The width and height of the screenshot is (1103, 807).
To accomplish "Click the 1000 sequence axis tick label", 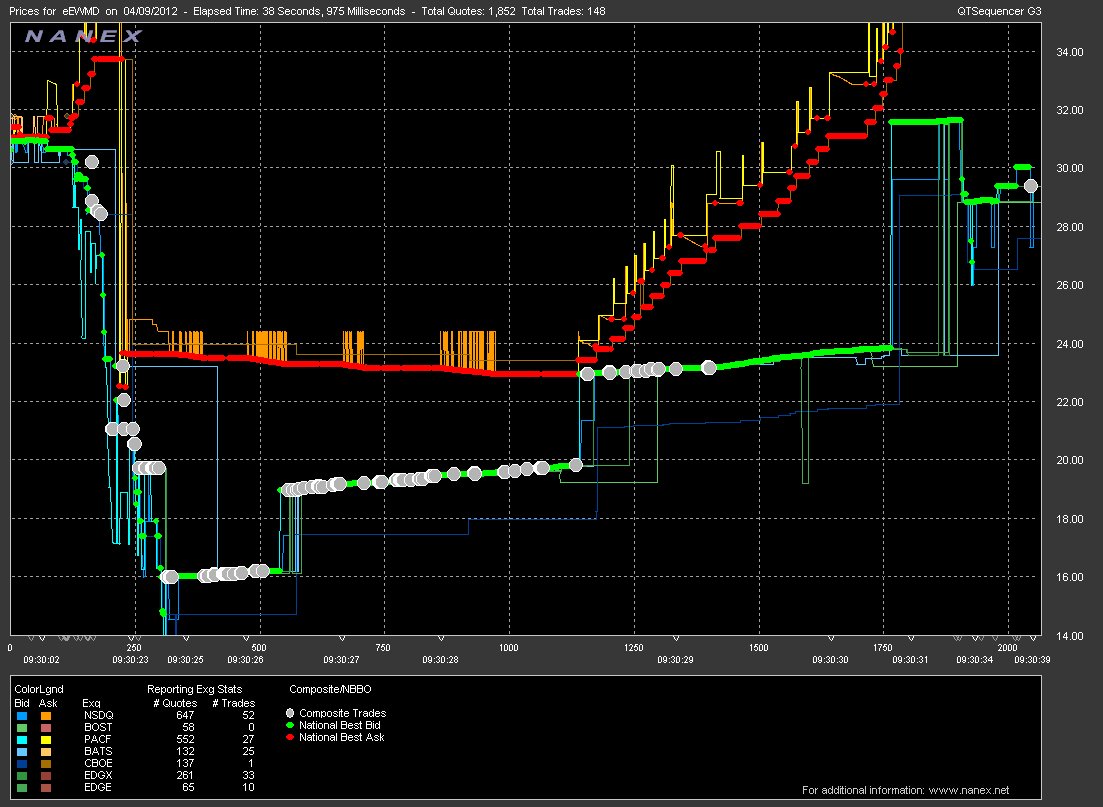I will tap(509, 648).
